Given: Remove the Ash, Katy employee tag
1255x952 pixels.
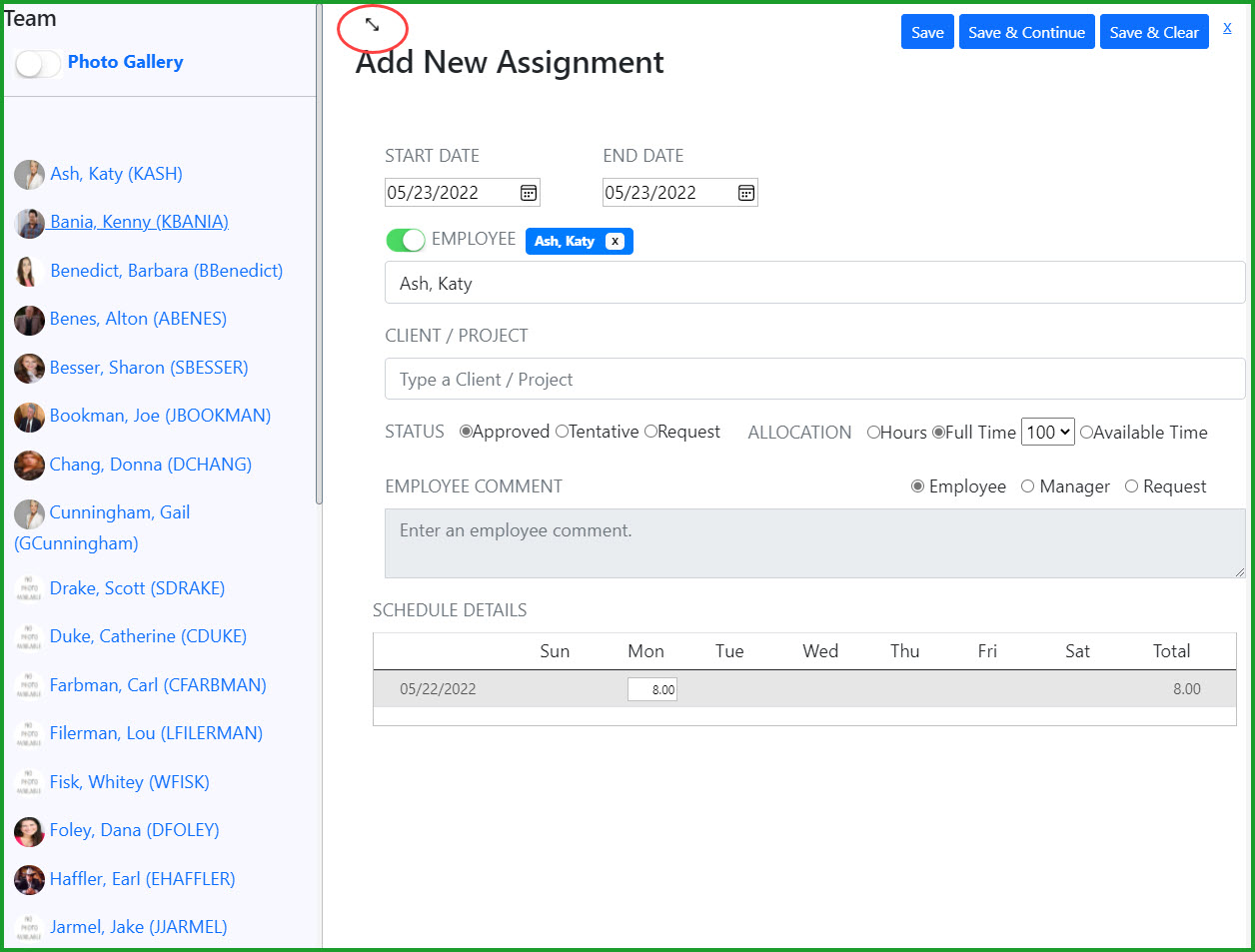Looking at the screenshot, I should [615, 241].
